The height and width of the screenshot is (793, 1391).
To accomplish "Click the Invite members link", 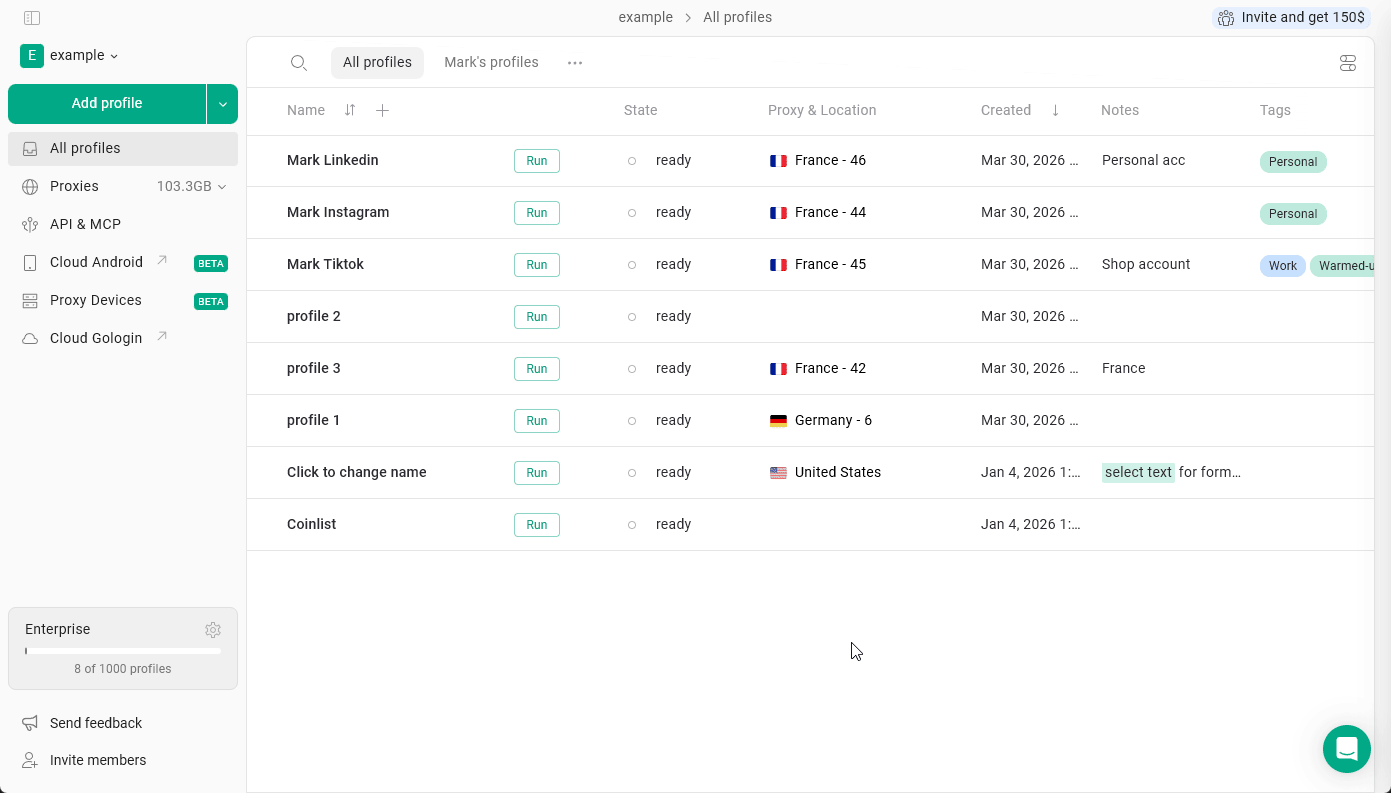I will click(98, 760).
